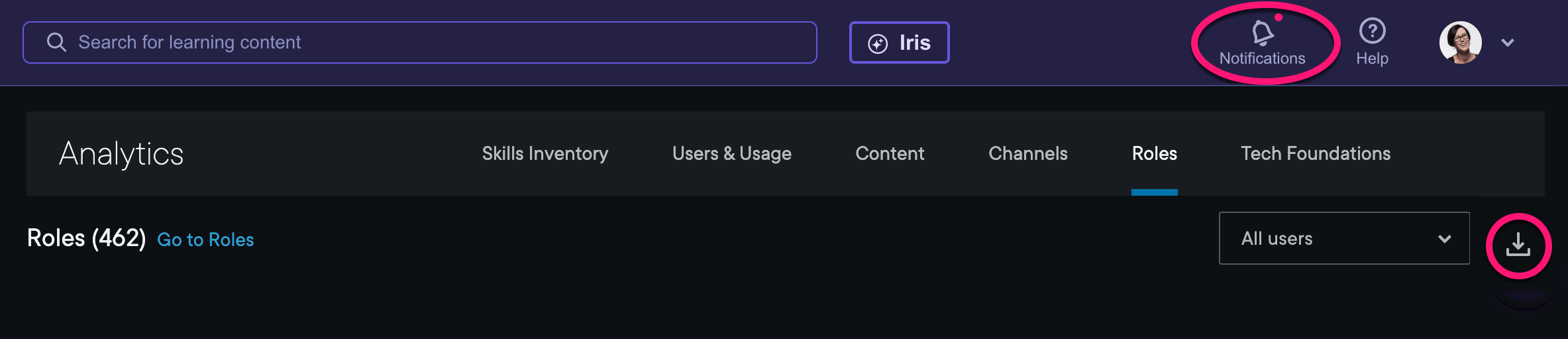Expand the profile menu chevron
The width and height of the screenshot is (1568, 339).
coord(1508,43)
